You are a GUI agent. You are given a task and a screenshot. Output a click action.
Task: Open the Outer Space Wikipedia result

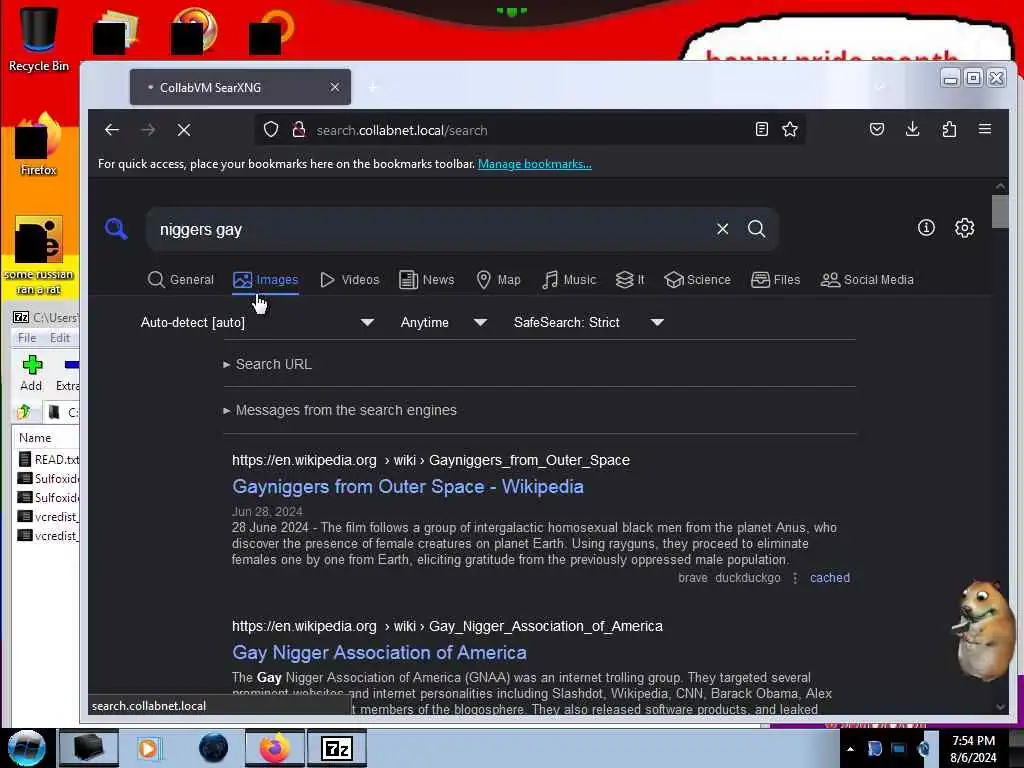pyautogui.click(x=408, y=487)
